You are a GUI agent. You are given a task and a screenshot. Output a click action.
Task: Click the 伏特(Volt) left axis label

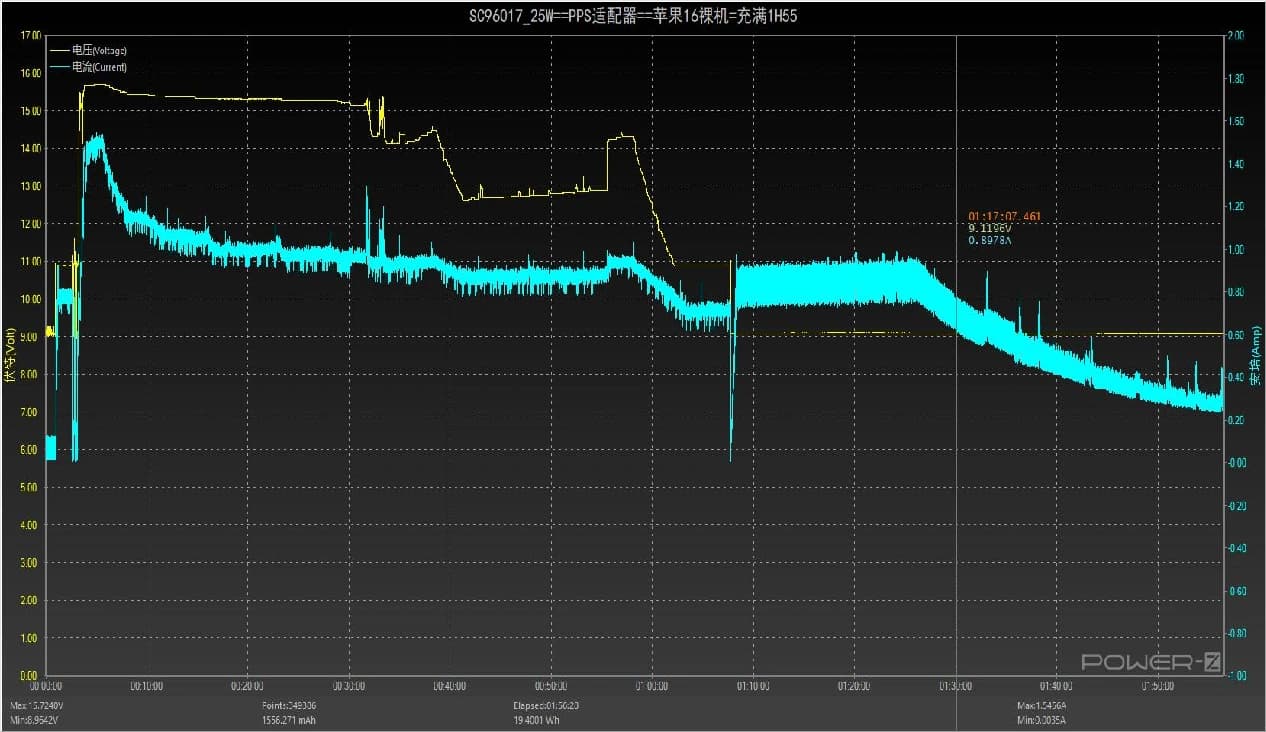pos(10,355)
